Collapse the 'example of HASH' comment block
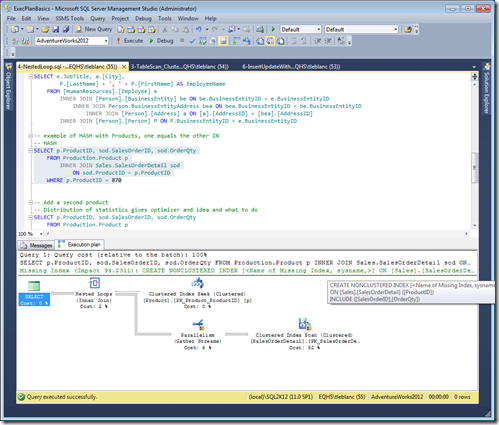Viewport: 499px width, 425px height. 30,136
